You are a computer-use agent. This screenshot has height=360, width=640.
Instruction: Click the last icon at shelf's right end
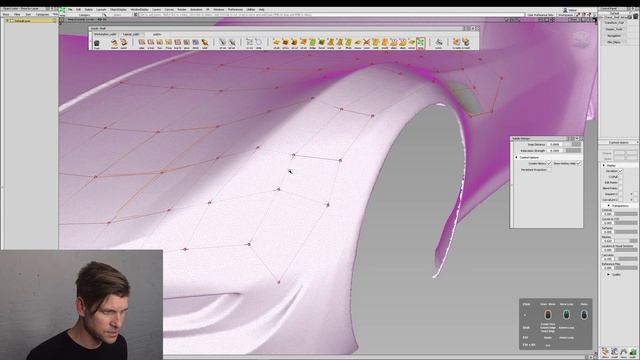[465, 42]
